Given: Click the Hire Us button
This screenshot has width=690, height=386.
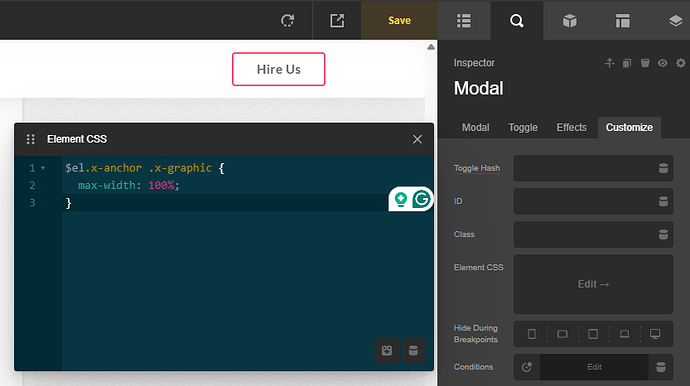Looking at the screenshot, I should pos(279,69).
